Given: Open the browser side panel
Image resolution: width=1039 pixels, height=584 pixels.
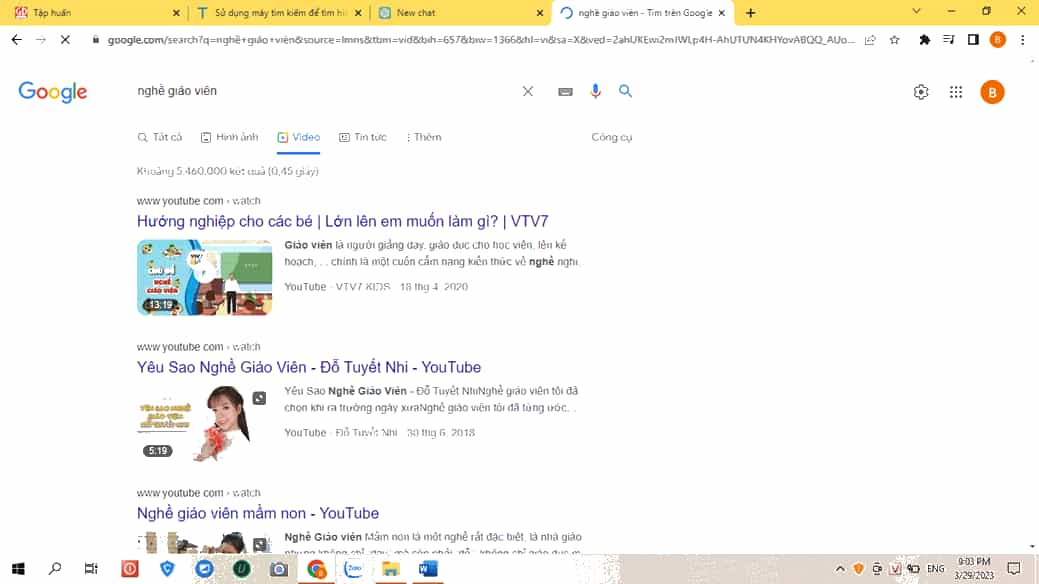Looking at the screenshot, I should click(973, 40).
